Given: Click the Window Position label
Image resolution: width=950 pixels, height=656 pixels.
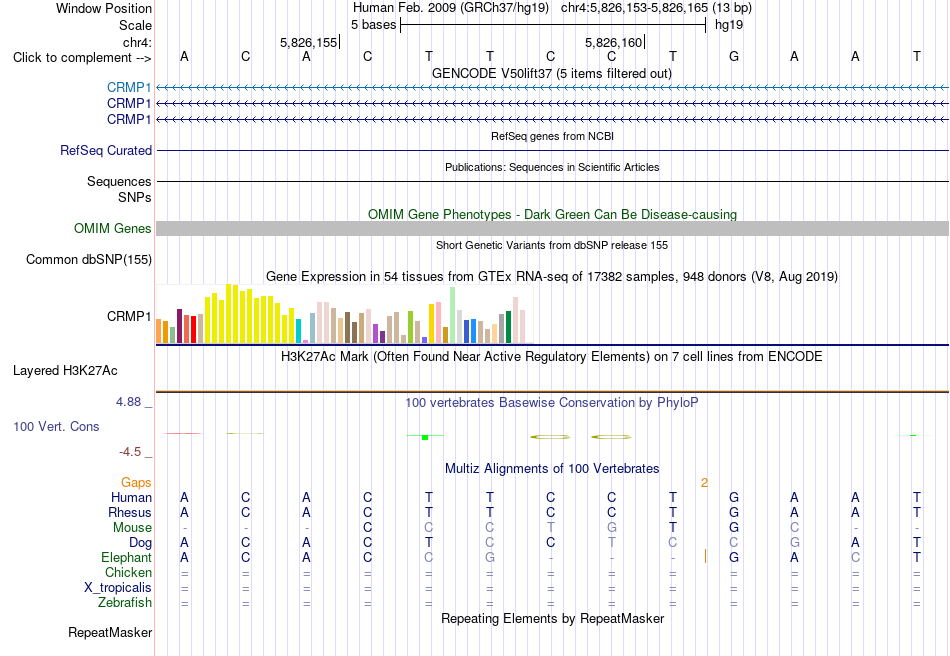Looking at the screenshot, I should point(104,8).
